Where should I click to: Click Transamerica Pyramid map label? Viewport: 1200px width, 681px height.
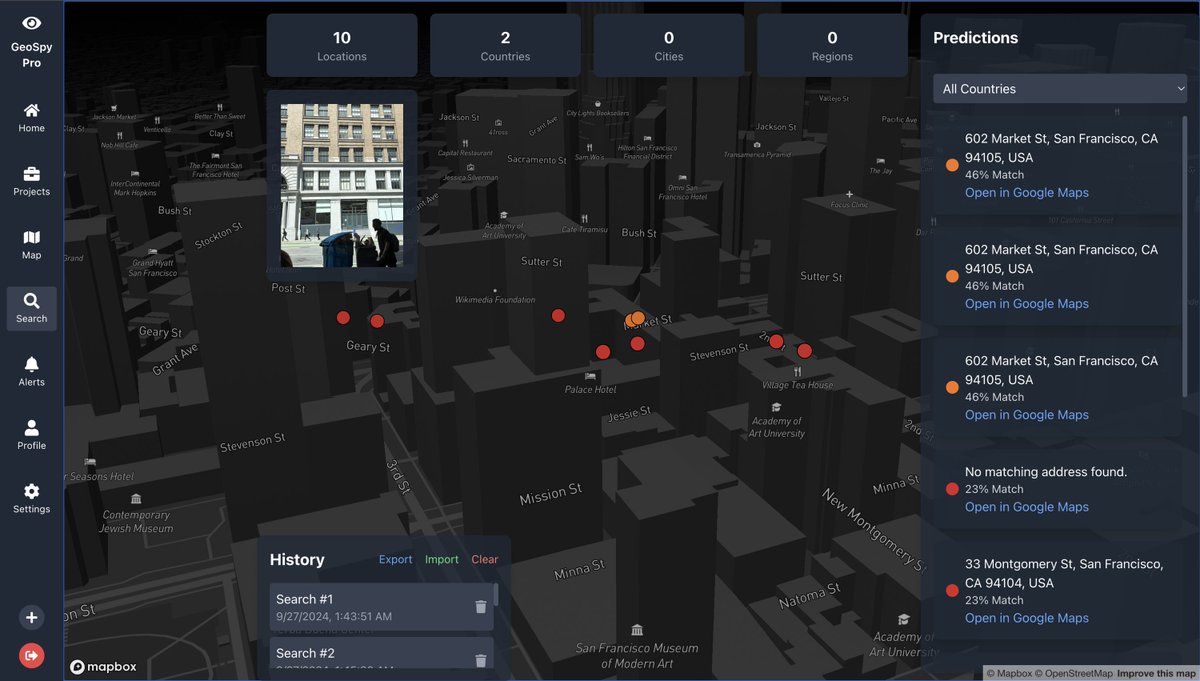click(757, 155)
